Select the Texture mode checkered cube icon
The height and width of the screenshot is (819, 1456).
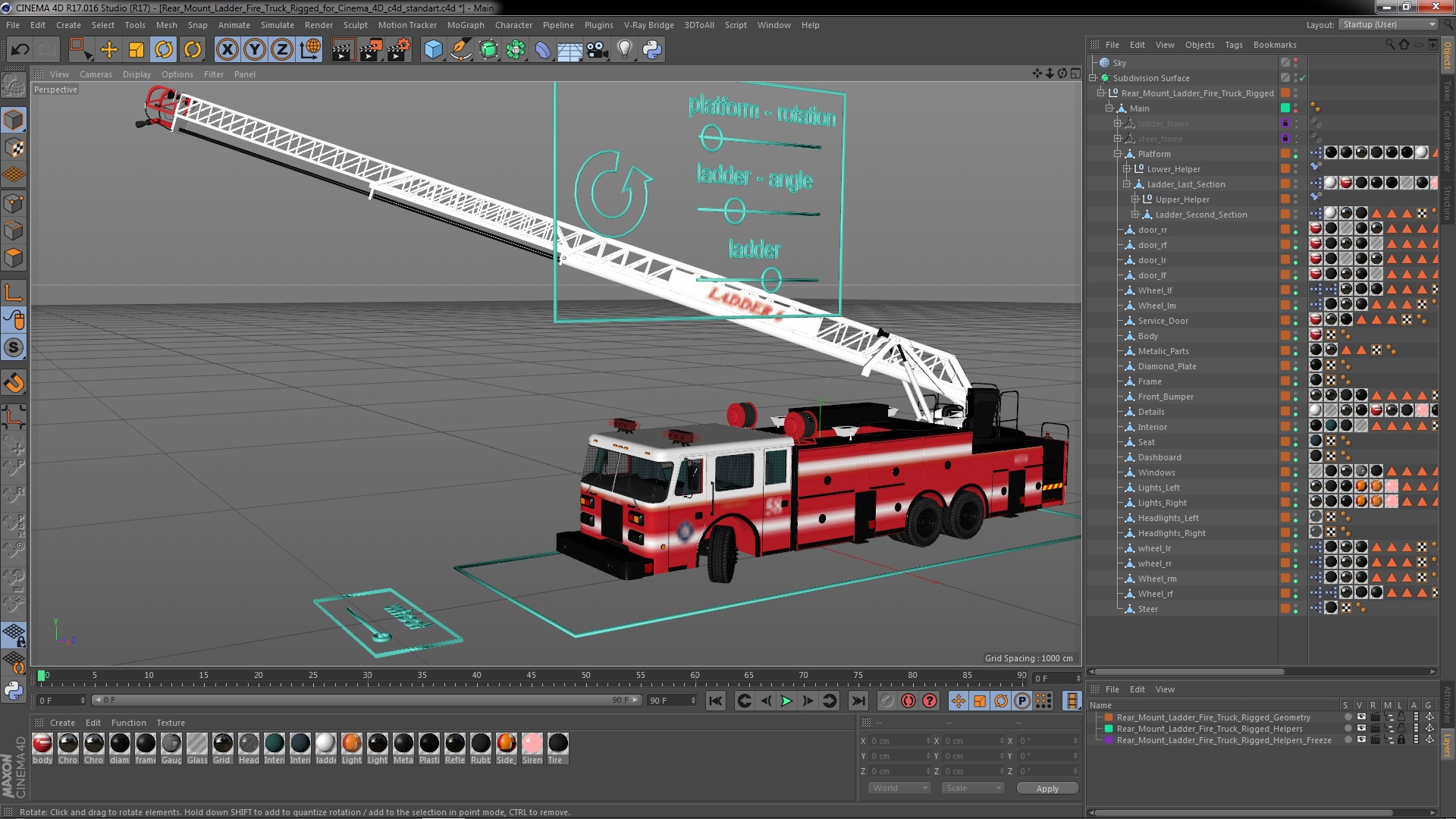(x=14, y=147)
